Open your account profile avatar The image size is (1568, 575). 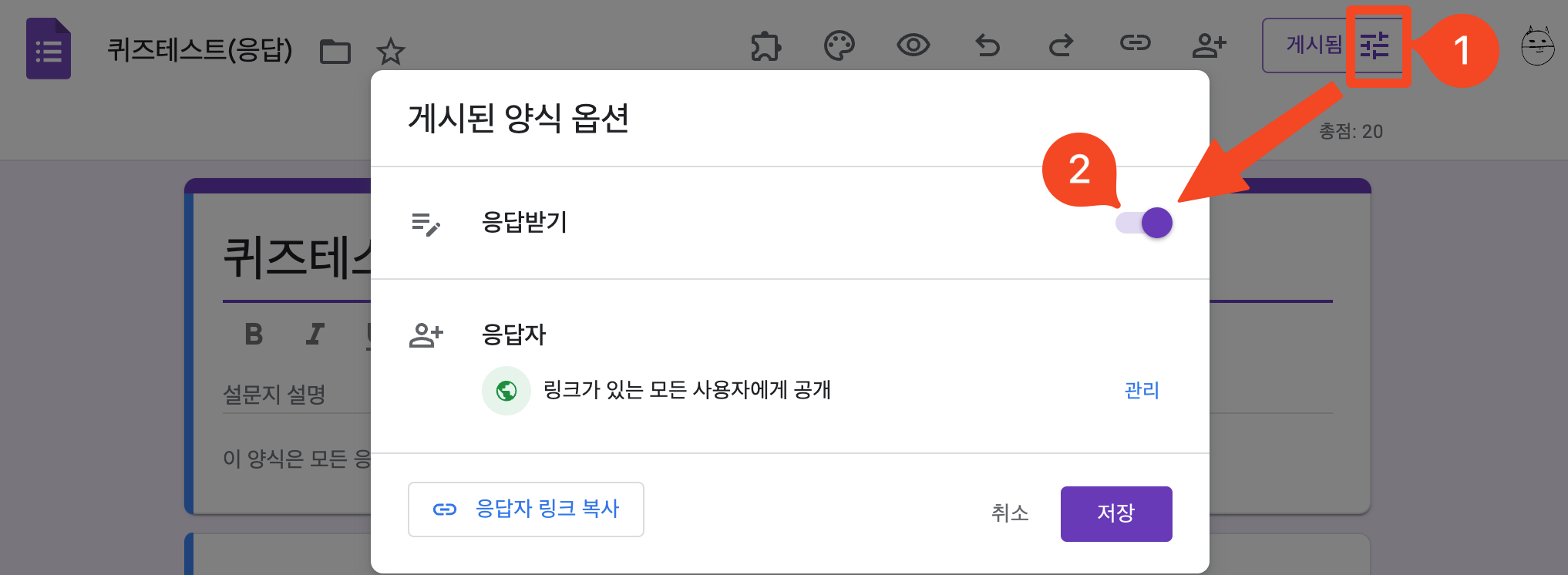pos(1538,48)
